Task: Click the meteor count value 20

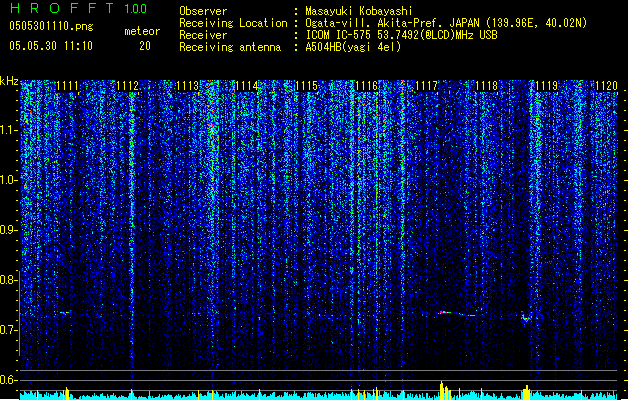Action: (x=145, y=46)
